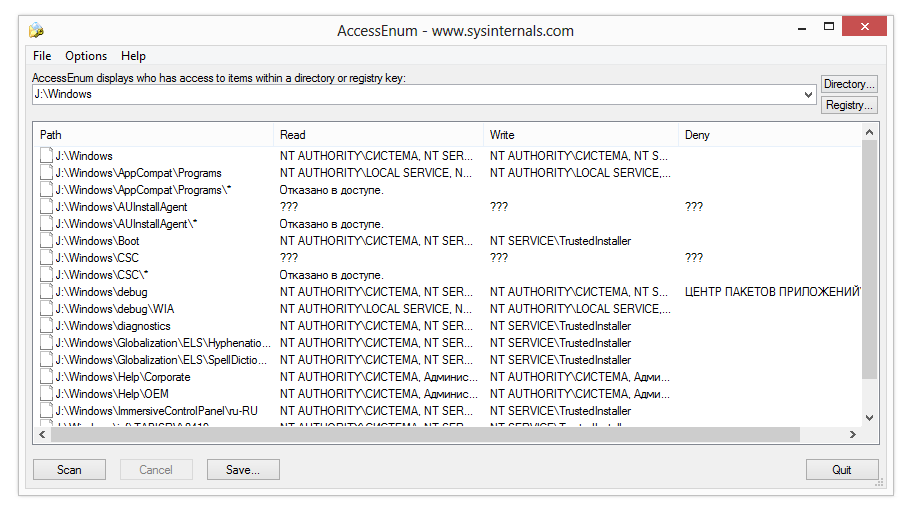The height and width of the screenshot is (520, 914).
Task: Click the icon beside J:\Windows\diagnostics
Action: tap(46, 326)
